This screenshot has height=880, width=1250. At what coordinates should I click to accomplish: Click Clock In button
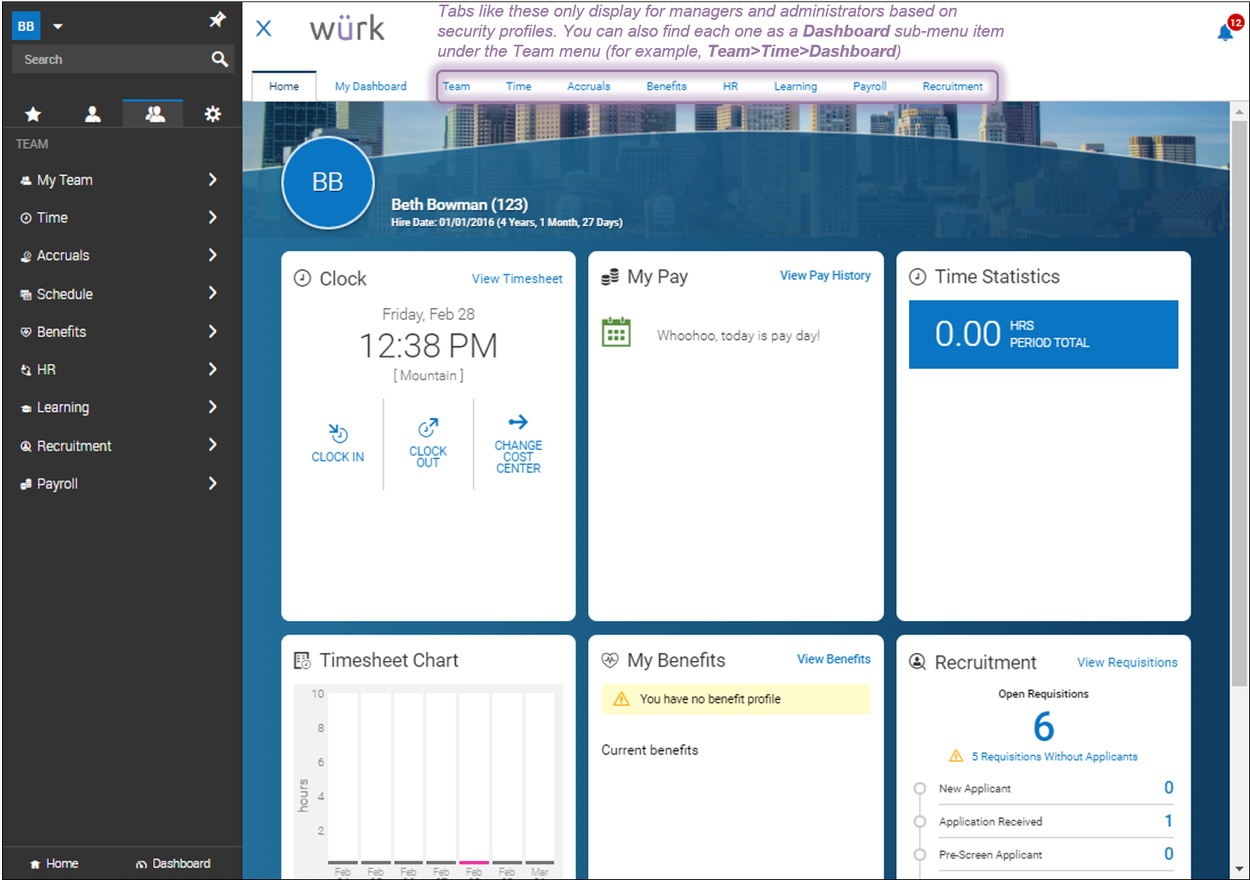pyautogui.click(x=338, y=443)
